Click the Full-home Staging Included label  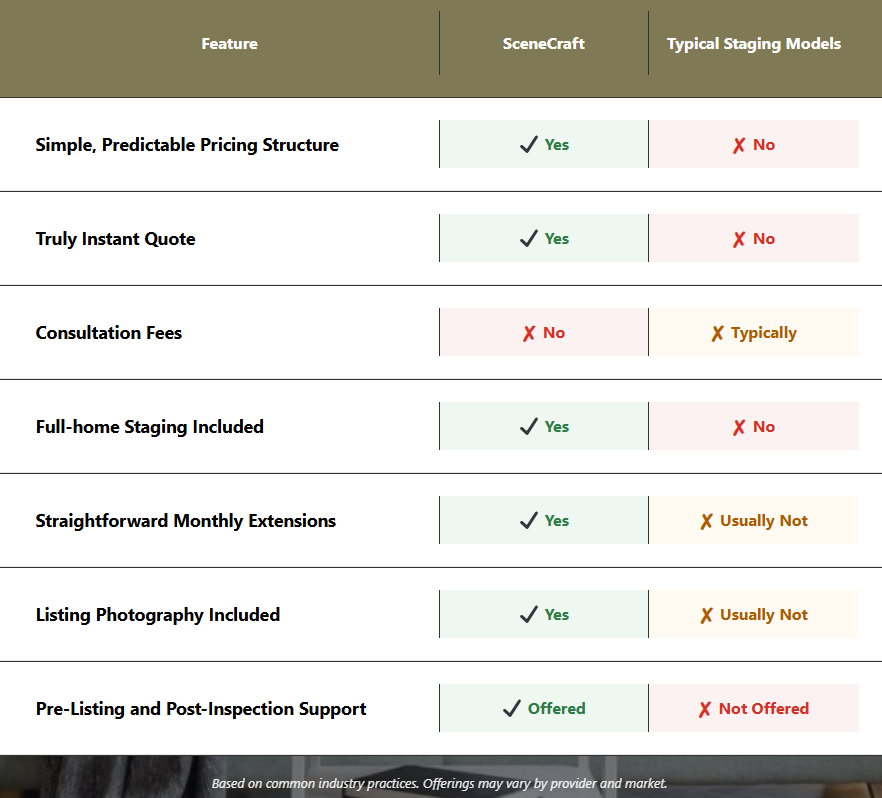click(150, 427)
